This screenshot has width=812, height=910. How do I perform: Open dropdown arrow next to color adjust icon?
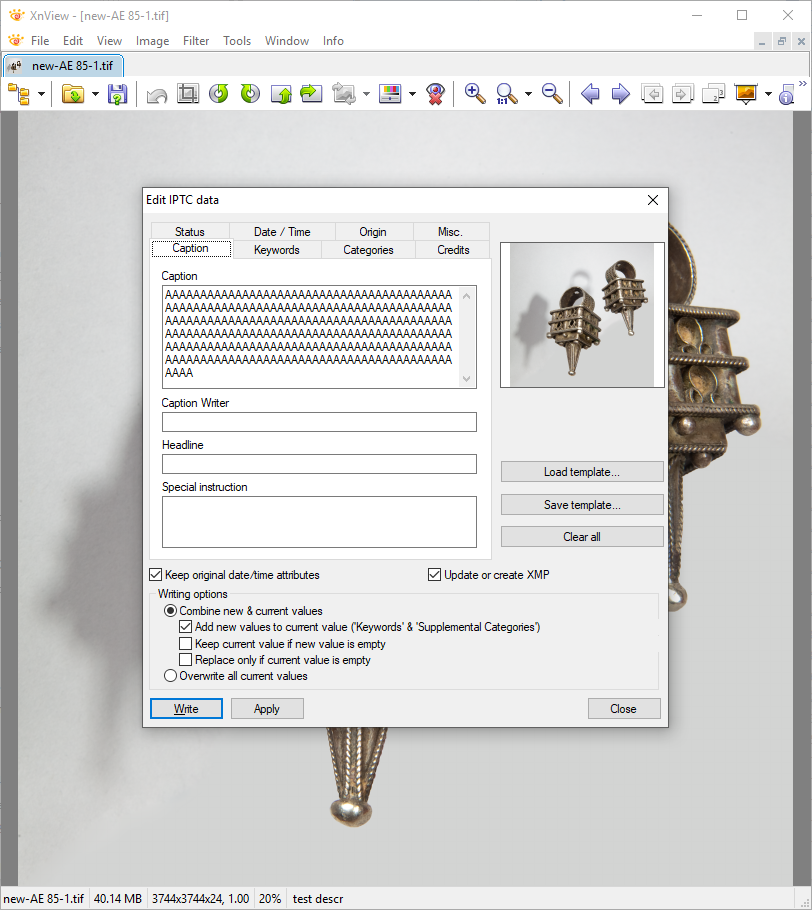tap(412, 94)
